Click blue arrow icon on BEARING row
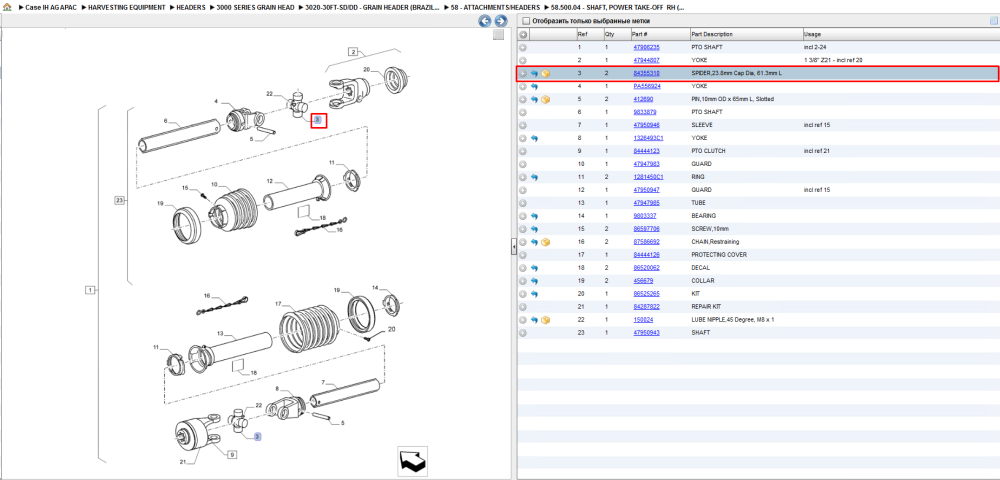The image size is (1000, 480). 534,216
